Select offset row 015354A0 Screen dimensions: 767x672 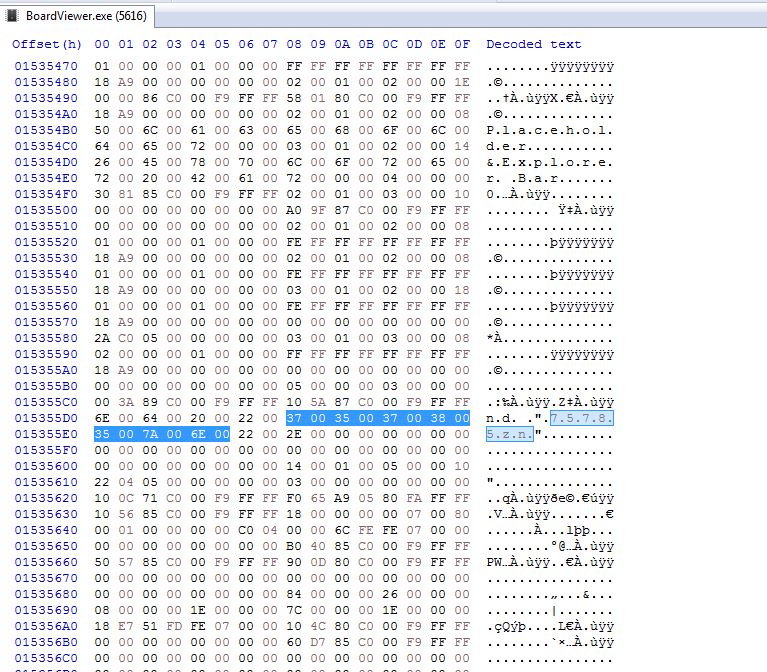point(46,114)
